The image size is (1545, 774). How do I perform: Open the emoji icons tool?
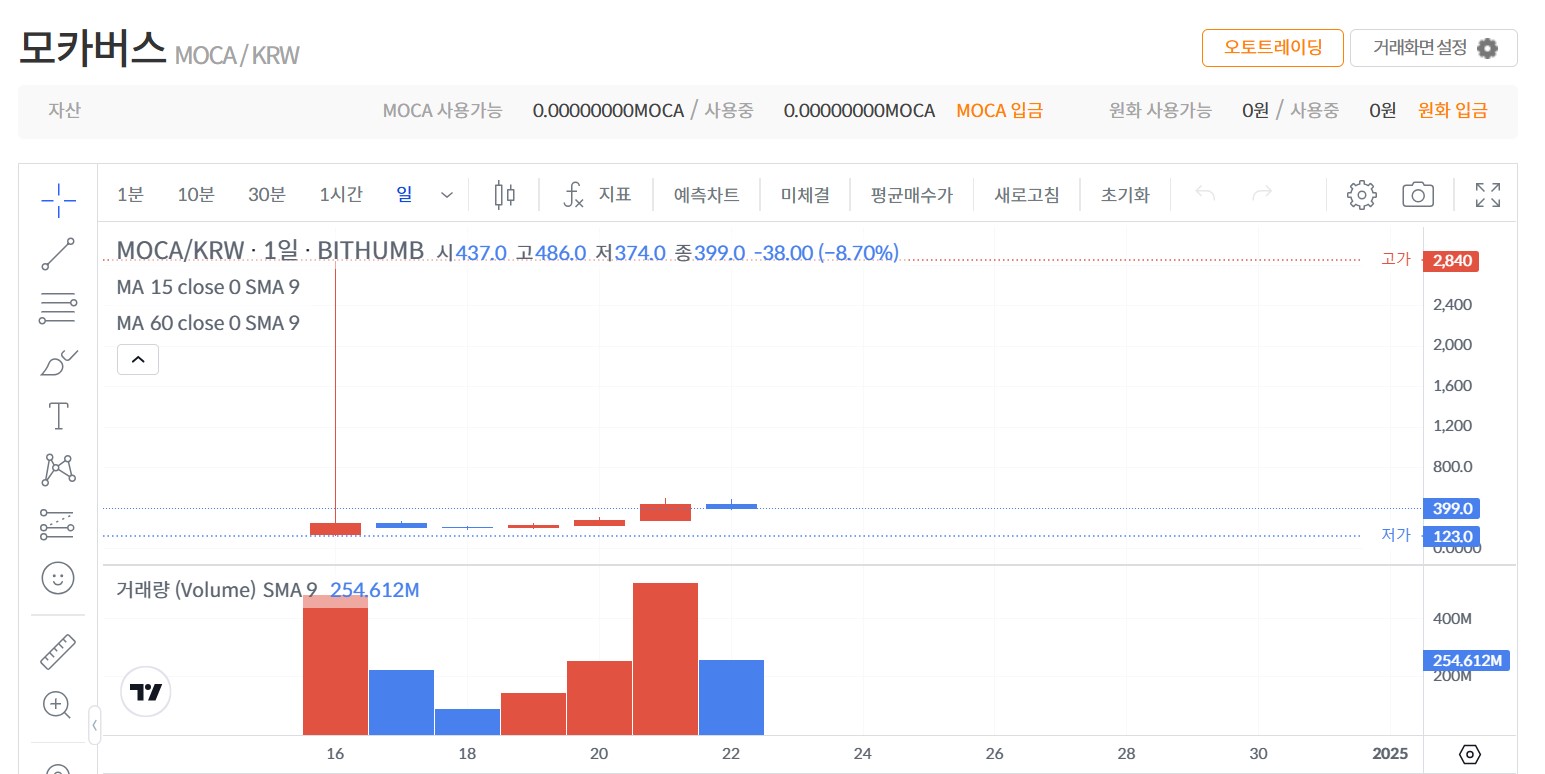coord(58,577)
